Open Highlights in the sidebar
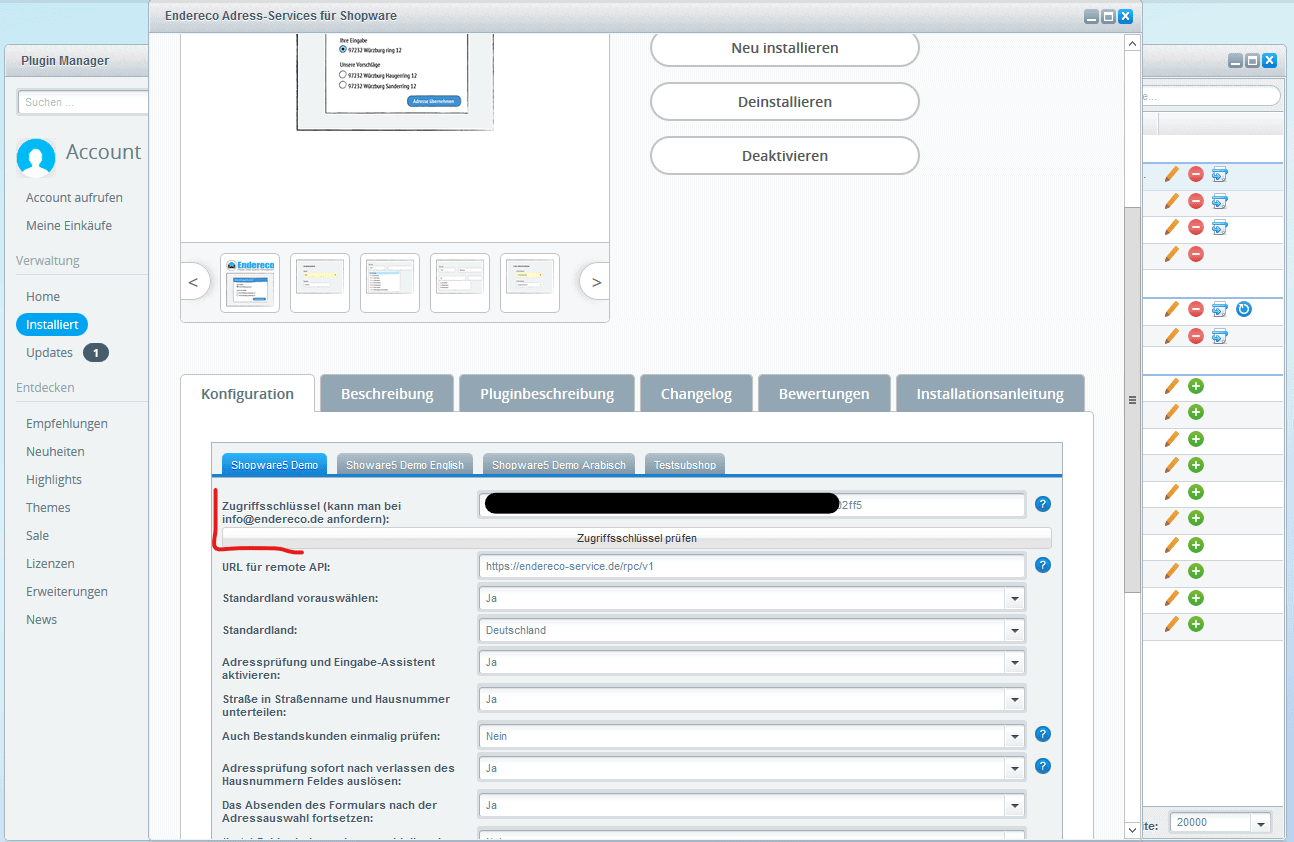 coord(54,480)
